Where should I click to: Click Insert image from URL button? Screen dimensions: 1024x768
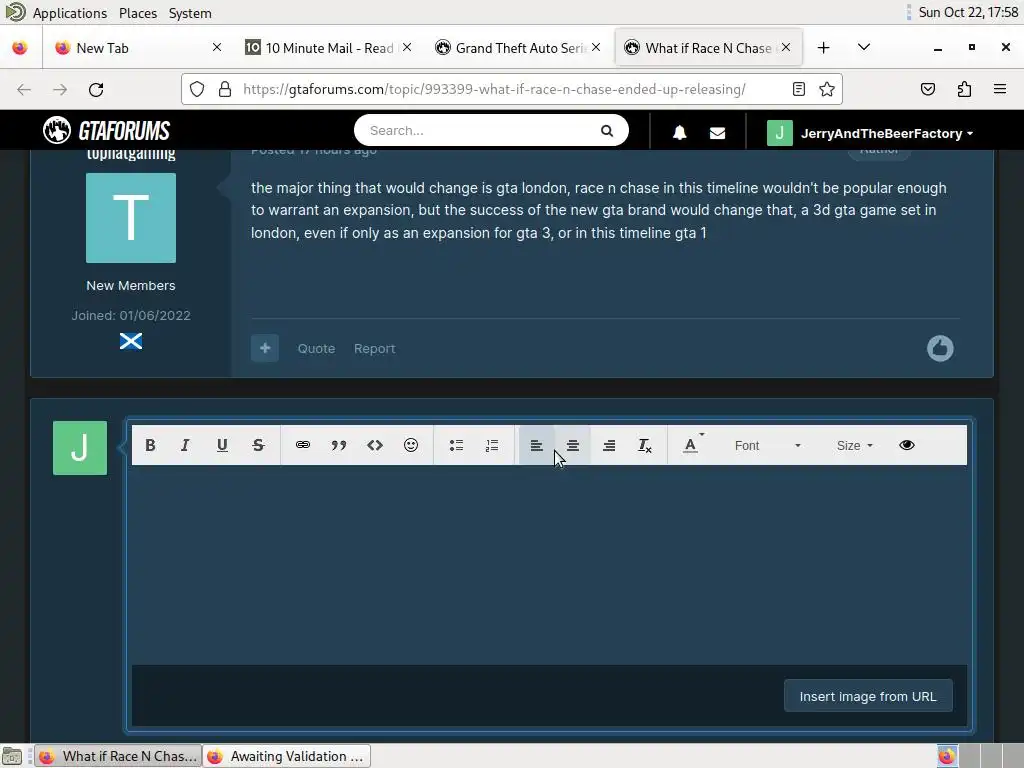point(868,696)
